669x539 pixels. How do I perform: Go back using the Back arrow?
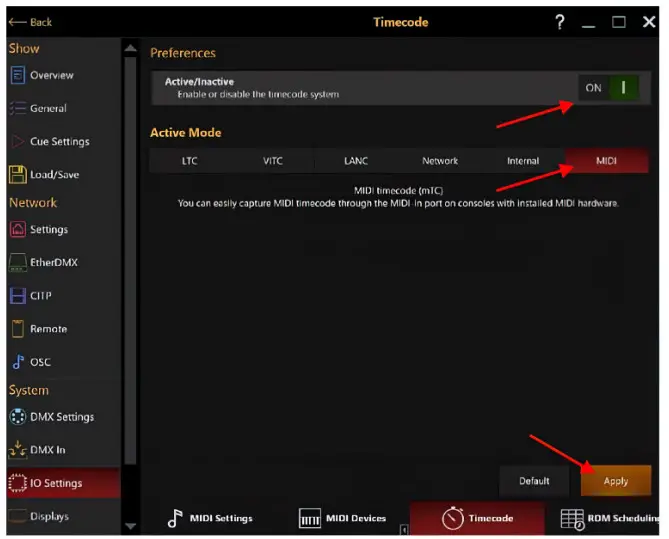17,22
